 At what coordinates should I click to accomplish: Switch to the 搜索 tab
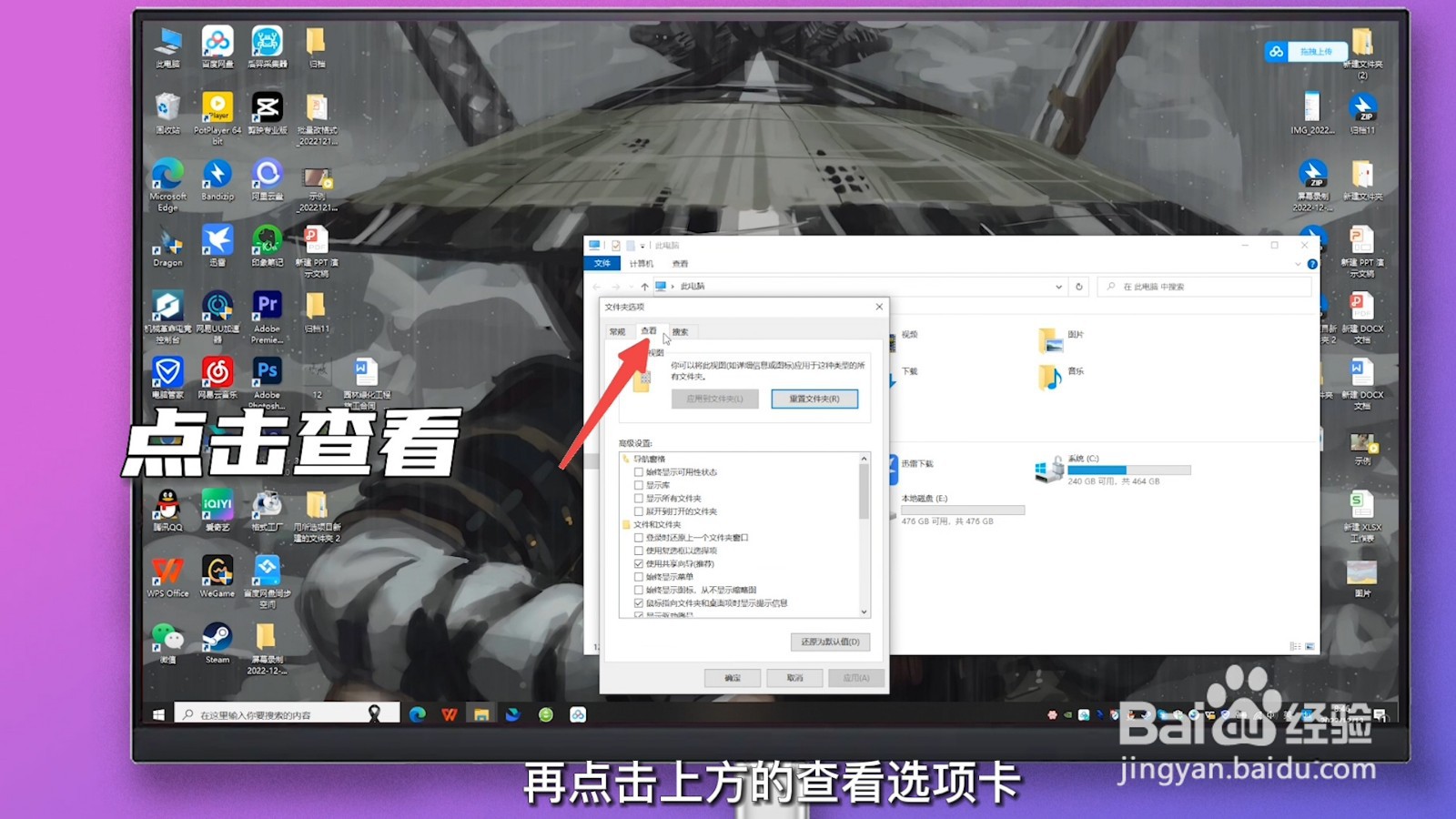[x=680, y=332]
